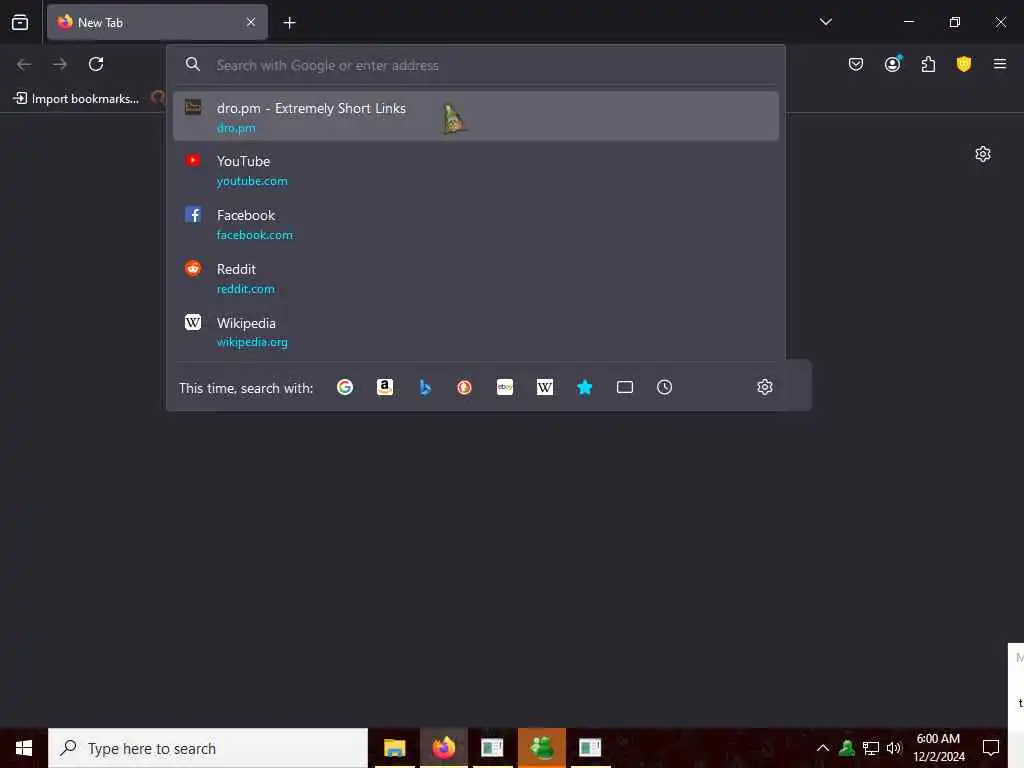Reload the current page
The image size is (1024, 768).
96,64
